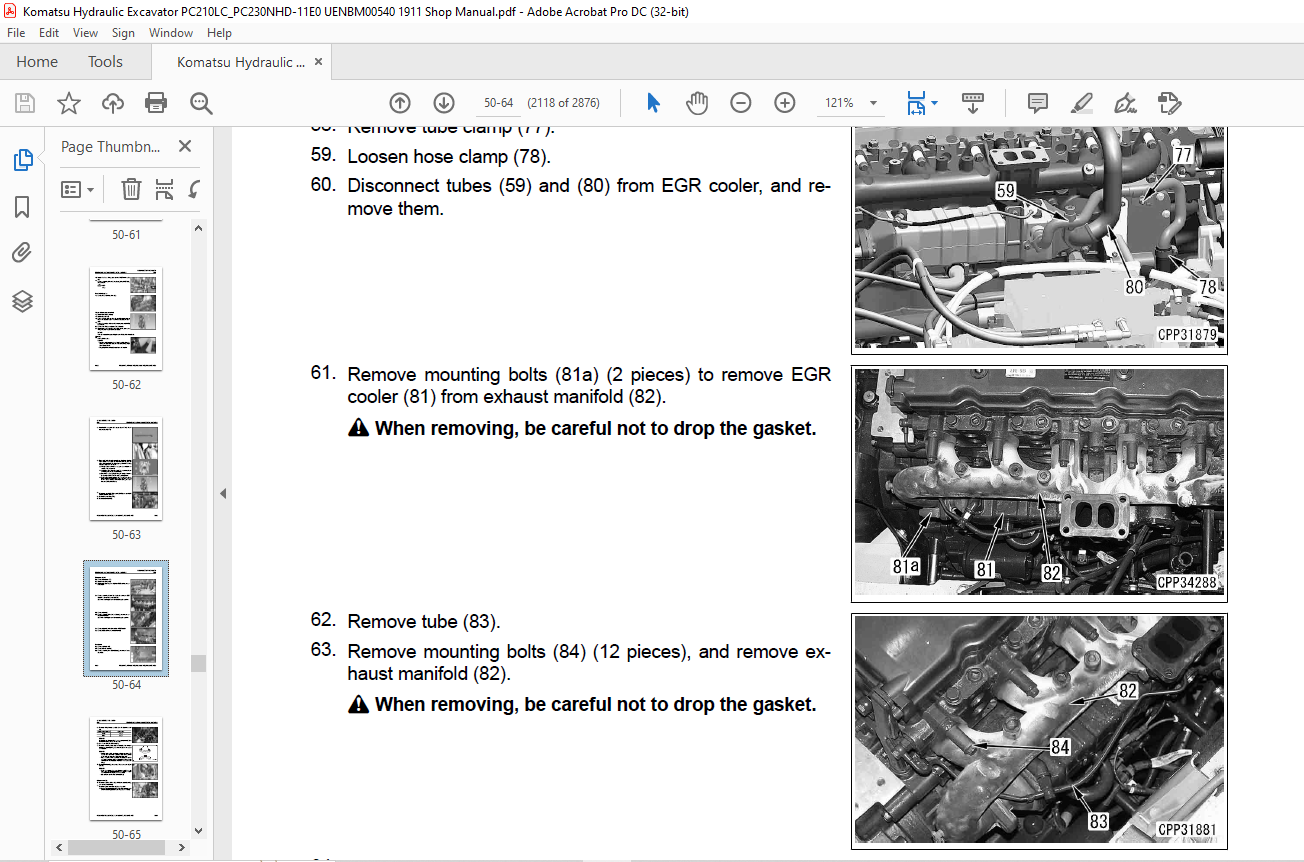
Task: Select the Komatsu Hydraulic document tab
Action: pyautogui.click(x=242, y=62)
